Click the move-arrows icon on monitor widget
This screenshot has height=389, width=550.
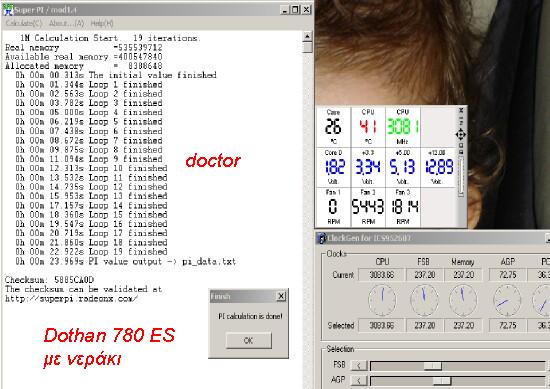pyautogui.click(x=461, y=134)
